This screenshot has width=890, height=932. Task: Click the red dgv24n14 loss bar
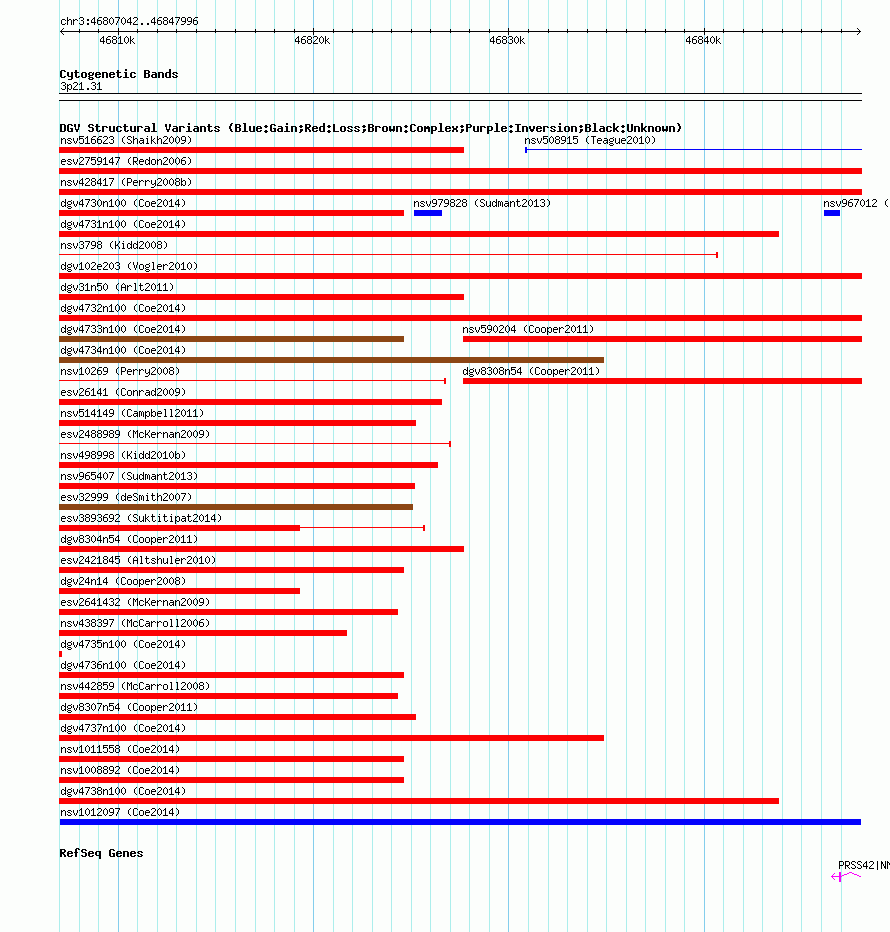point(180,591)
